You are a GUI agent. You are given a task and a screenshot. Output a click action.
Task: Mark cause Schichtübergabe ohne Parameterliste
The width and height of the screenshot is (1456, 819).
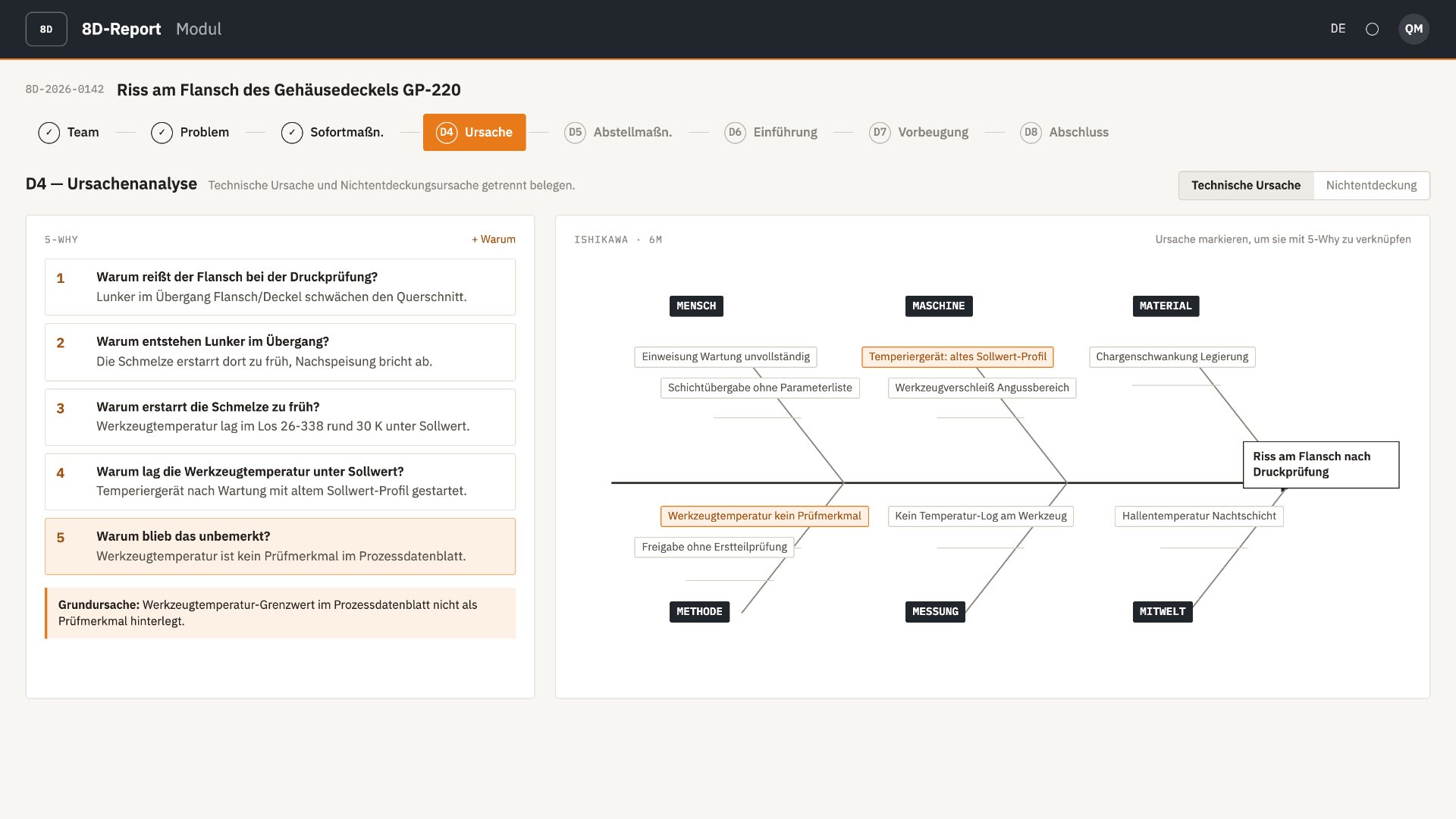tap(760, 388)
